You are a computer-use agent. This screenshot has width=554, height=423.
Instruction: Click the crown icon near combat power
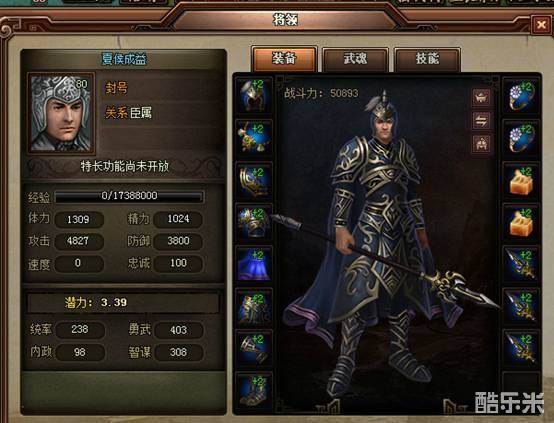point(481,98)
